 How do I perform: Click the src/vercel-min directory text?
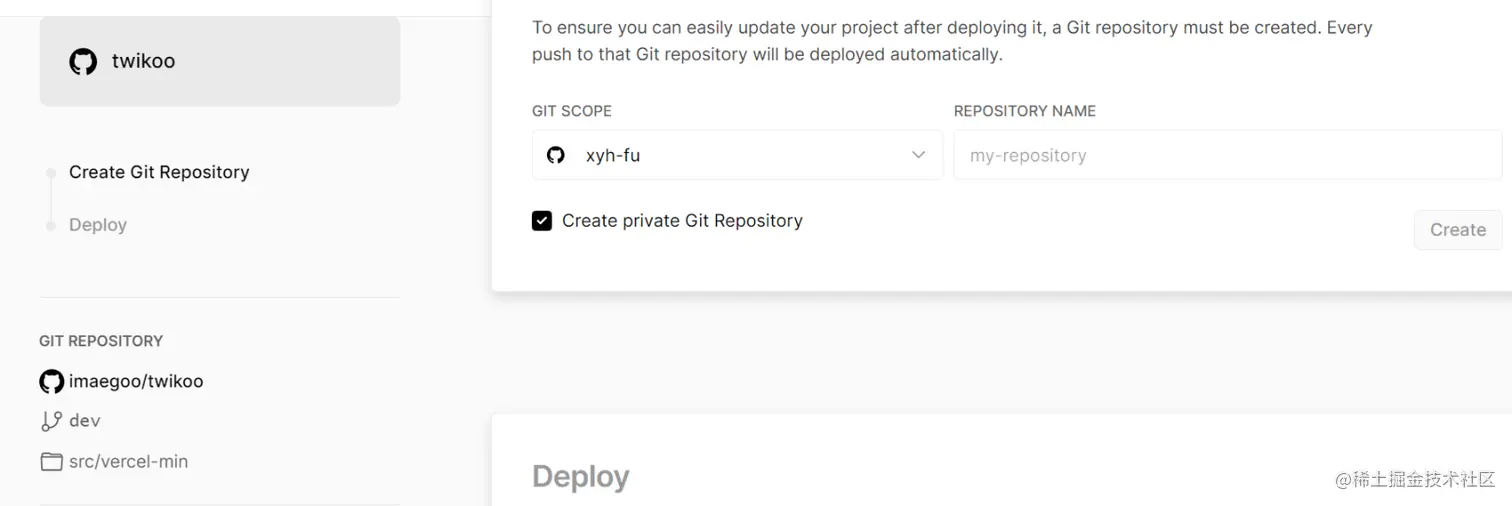point(128,461)
